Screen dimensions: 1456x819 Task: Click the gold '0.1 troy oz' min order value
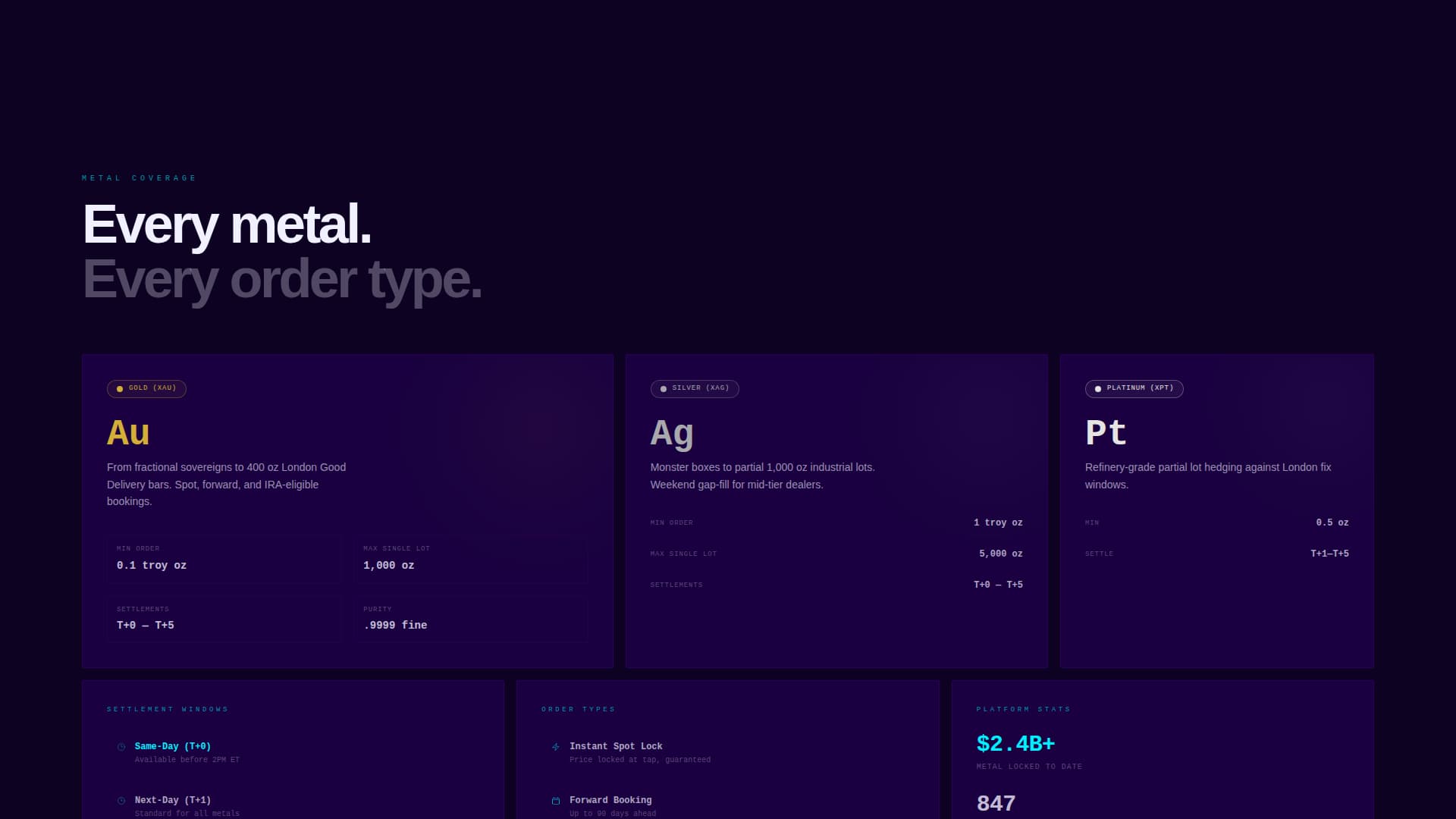tap(152, 566)
